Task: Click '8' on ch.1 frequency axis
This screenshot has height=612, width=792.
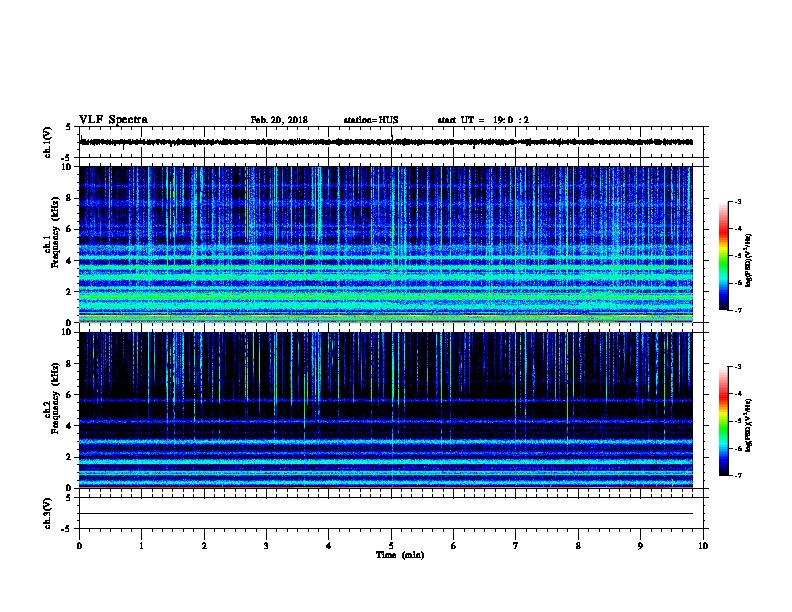Action: coord(70,198)
